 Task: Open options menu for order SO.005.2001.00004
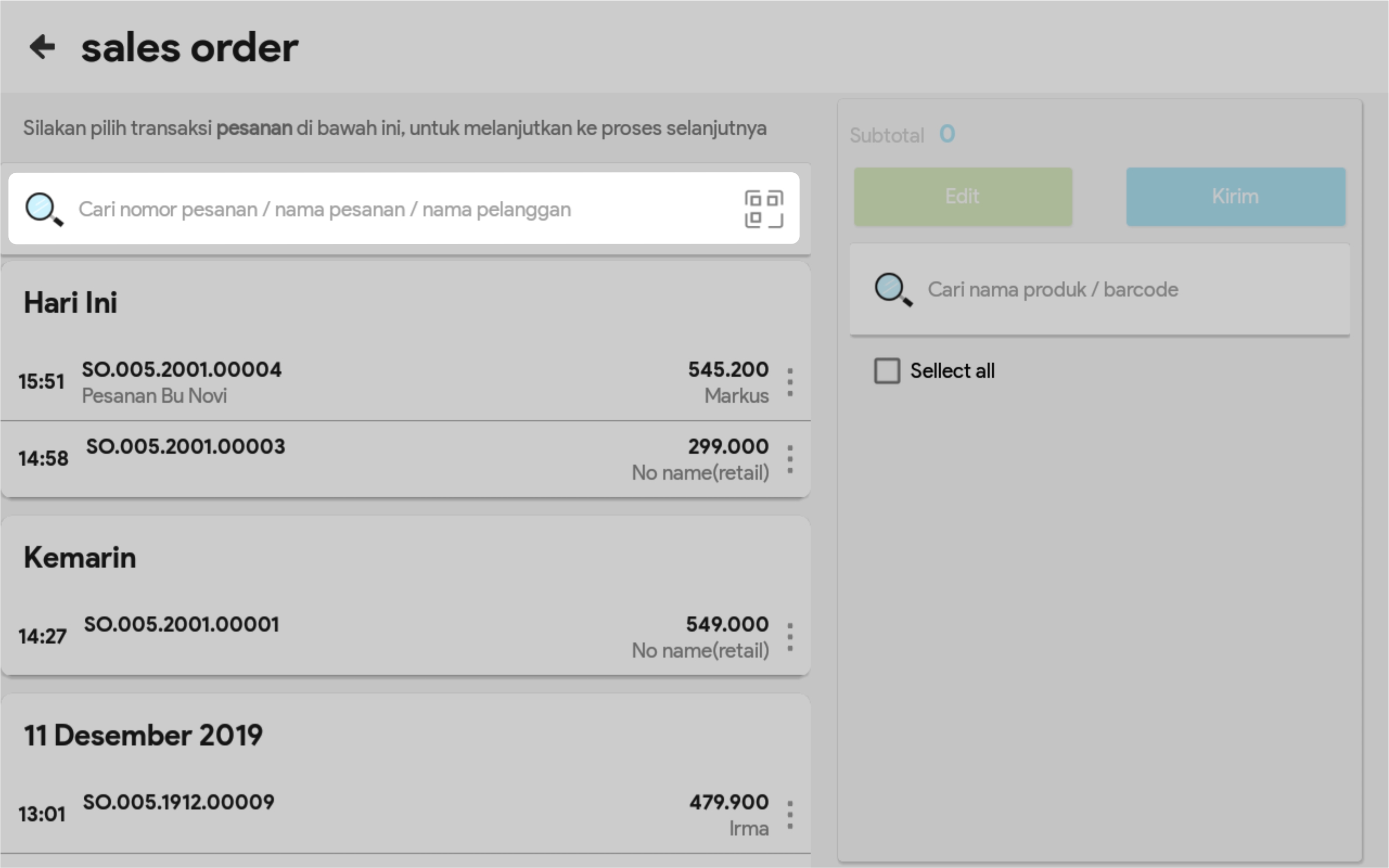pos(790,382)
